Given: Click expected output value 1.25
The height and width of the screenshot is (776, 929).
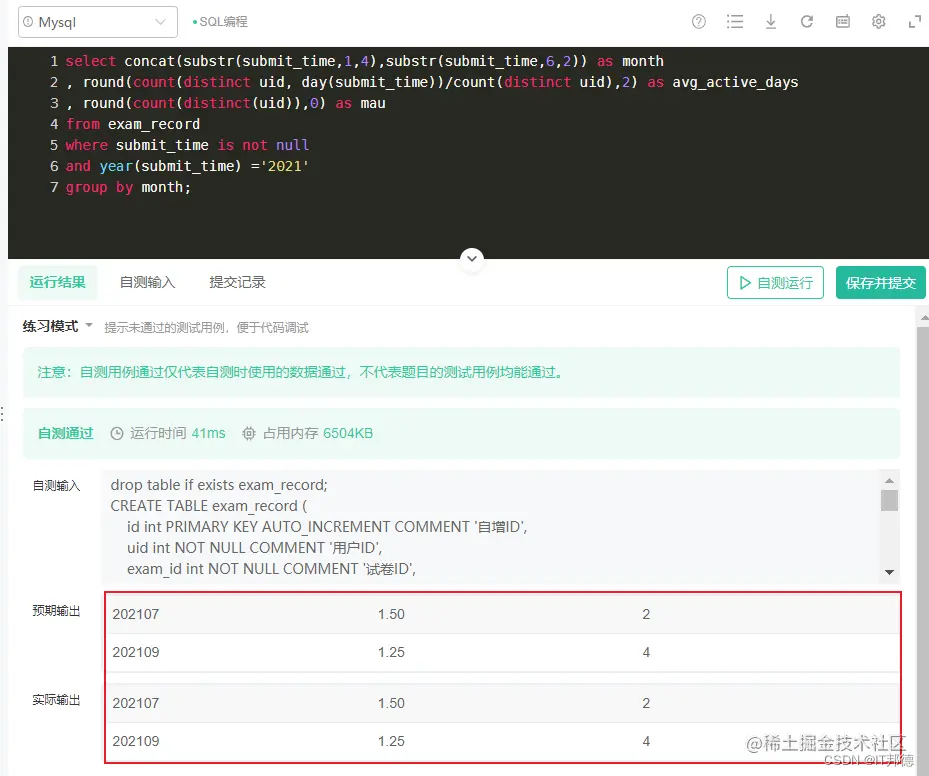Looking at the screenshot, I should (x=391, y=652).
